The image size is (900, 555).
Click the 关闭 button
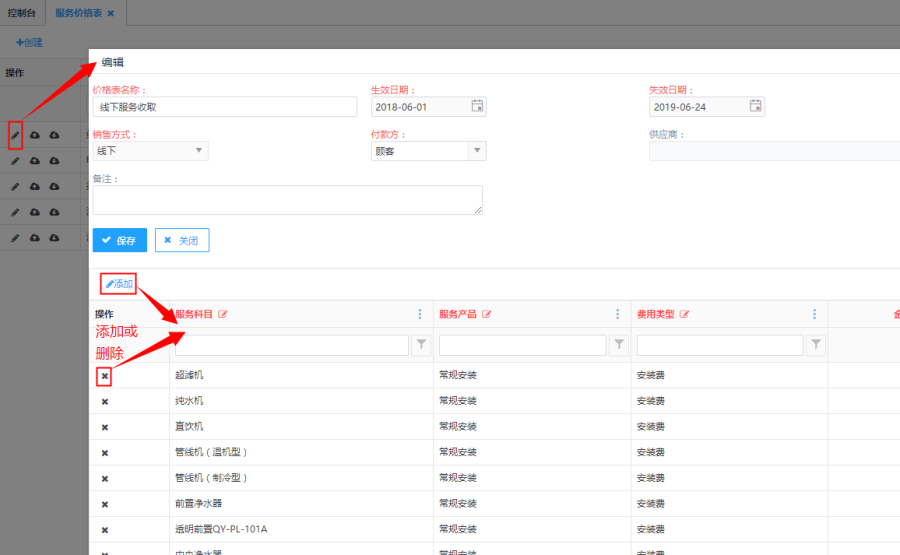[181, 240]
